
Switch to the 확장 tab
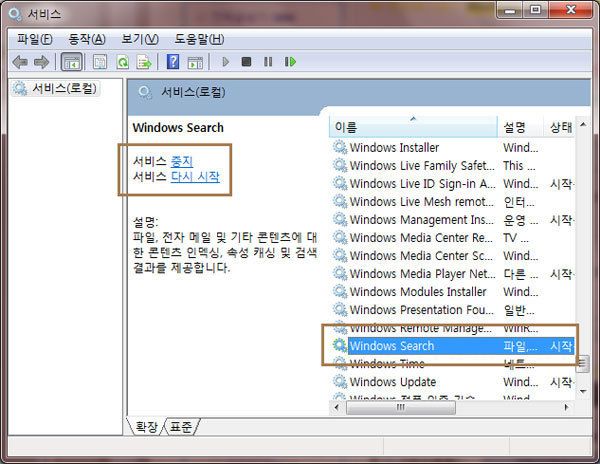click(x=146, y=427)
